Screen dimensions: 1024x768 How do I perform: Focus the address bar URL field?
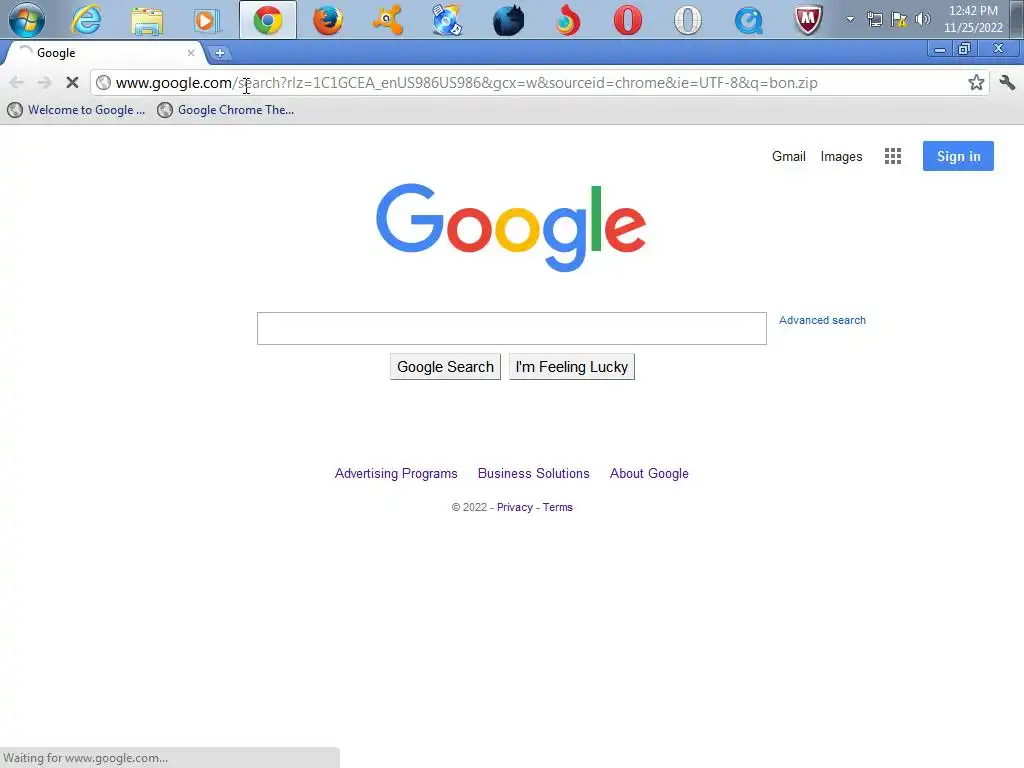(539, 83)
